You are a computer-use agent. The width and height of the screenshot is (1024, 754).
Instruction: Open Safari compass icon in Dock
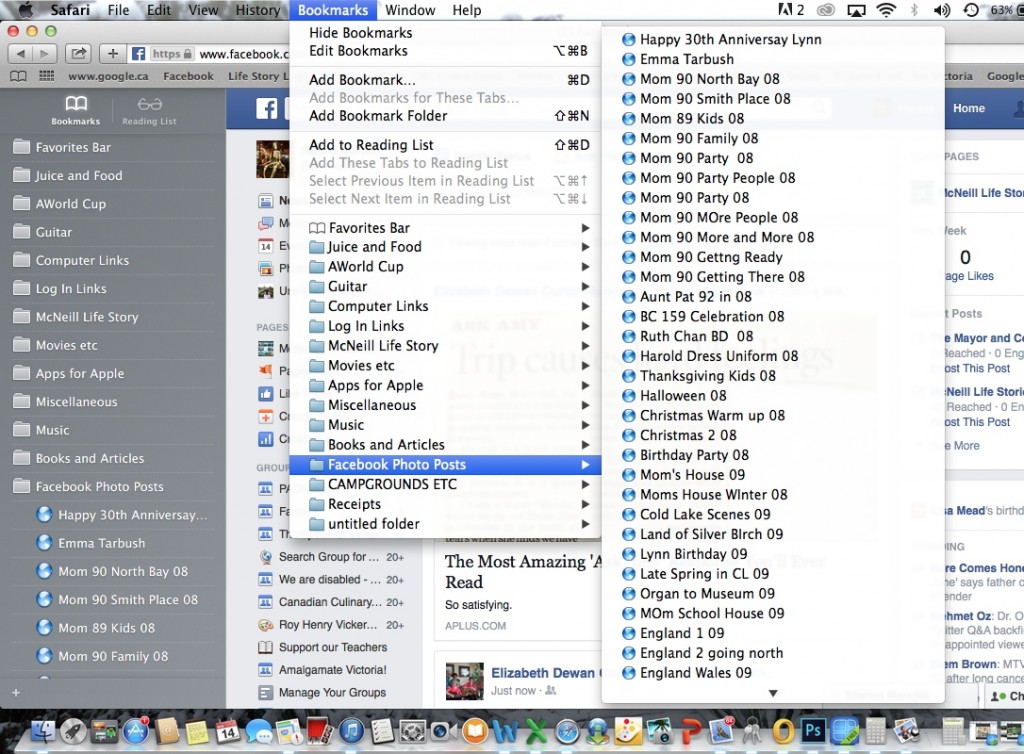567,732
